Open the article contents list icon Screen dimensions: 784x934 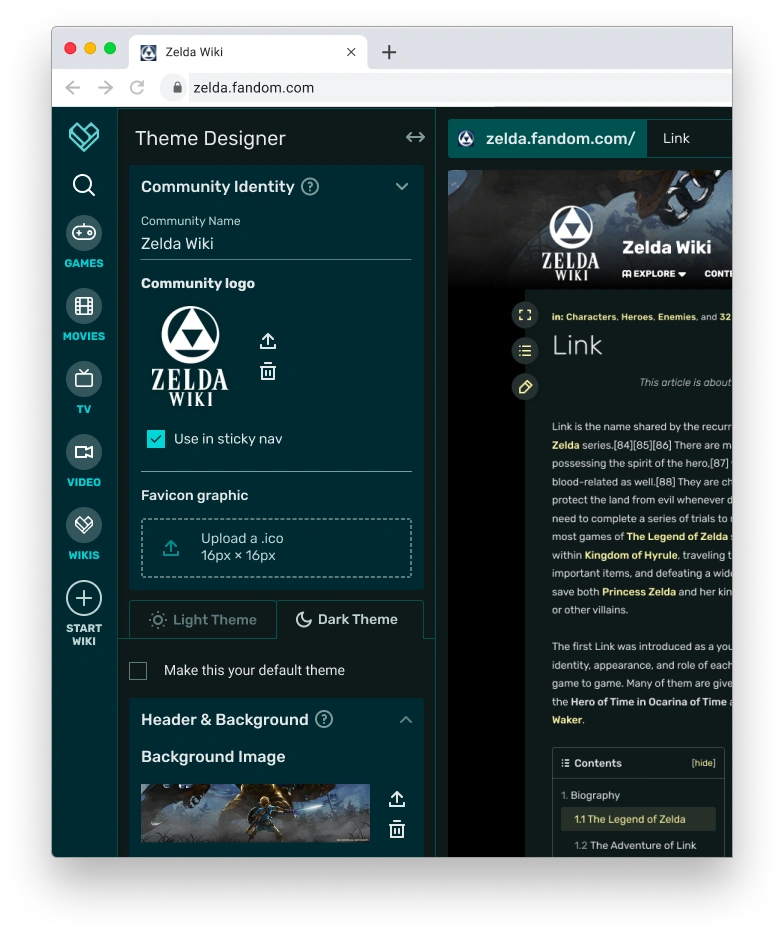pos(525,351)
